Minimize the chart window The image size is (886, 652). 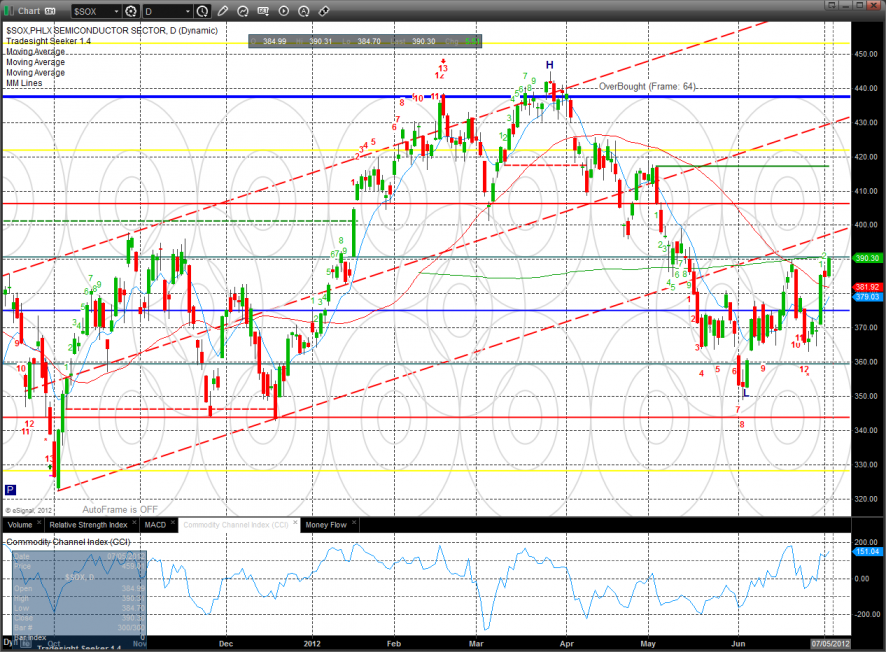[x=846, y=5]
